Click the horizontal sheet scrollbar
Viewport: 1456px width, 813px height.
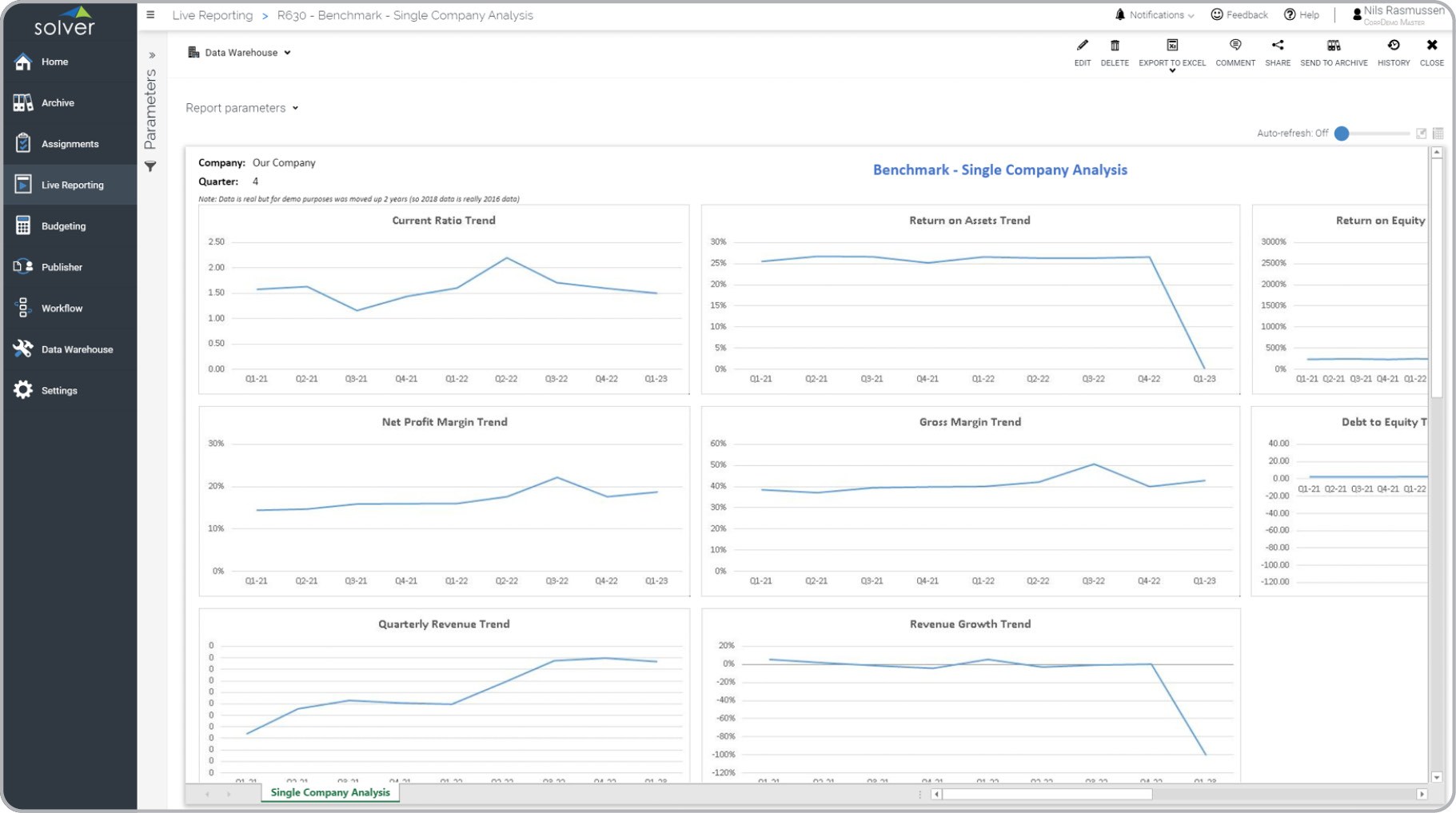click(x=1047, y=794)
